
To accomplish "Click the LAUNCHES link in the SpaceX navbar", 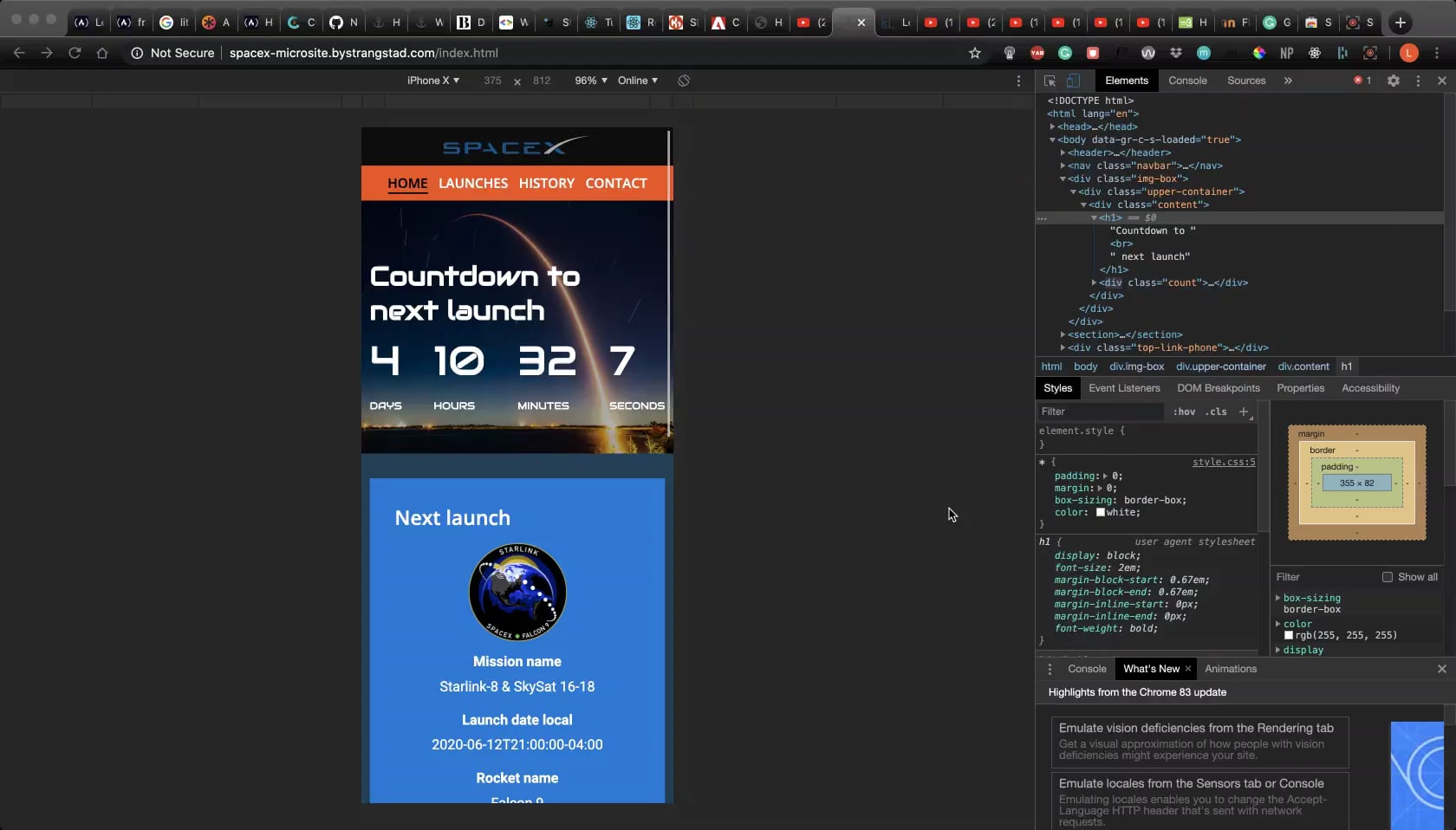I will tap(473, 183).
